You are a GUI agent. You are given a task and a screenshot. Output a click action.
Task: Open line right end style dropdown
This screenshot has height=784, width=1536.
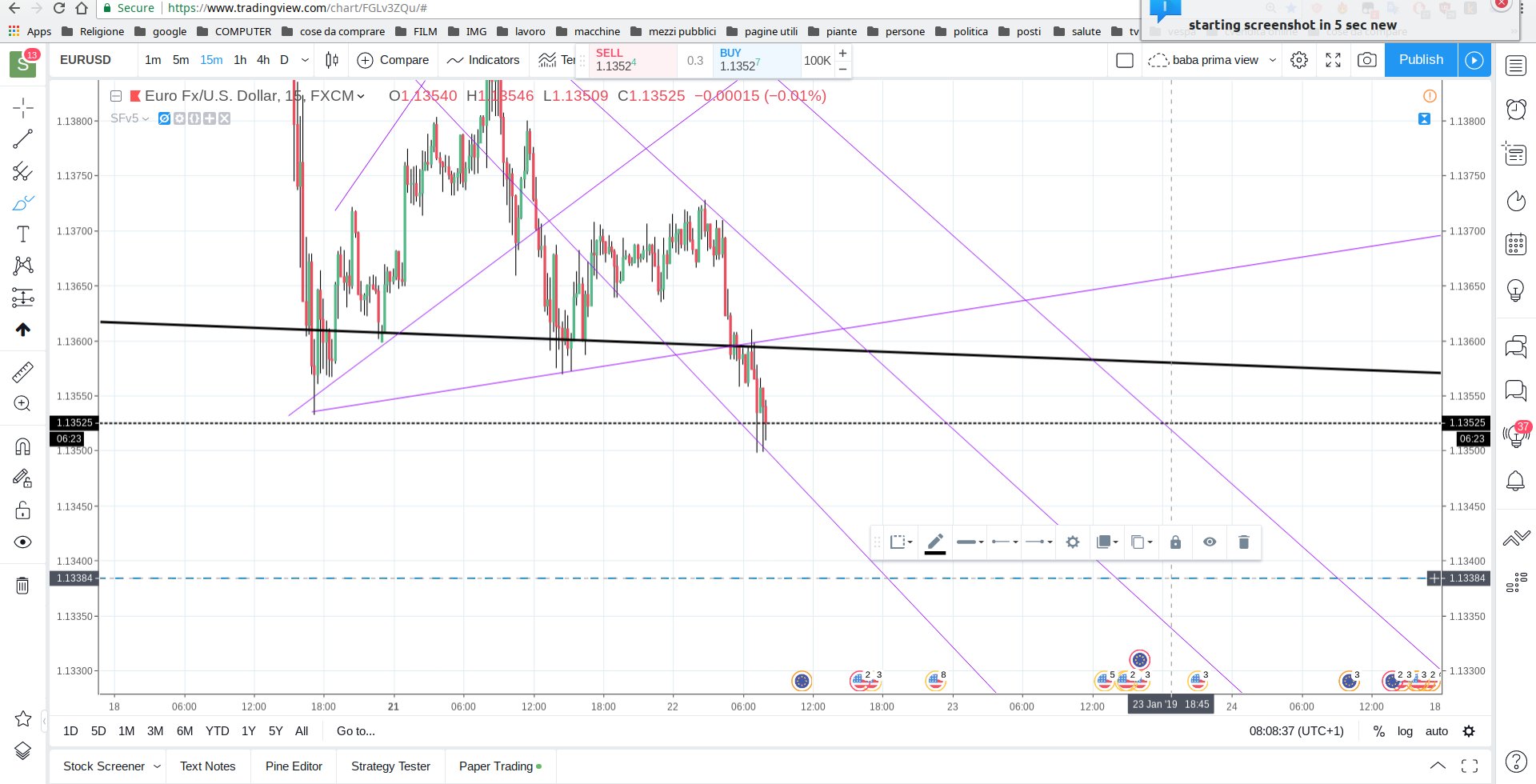coord(1038,542)
